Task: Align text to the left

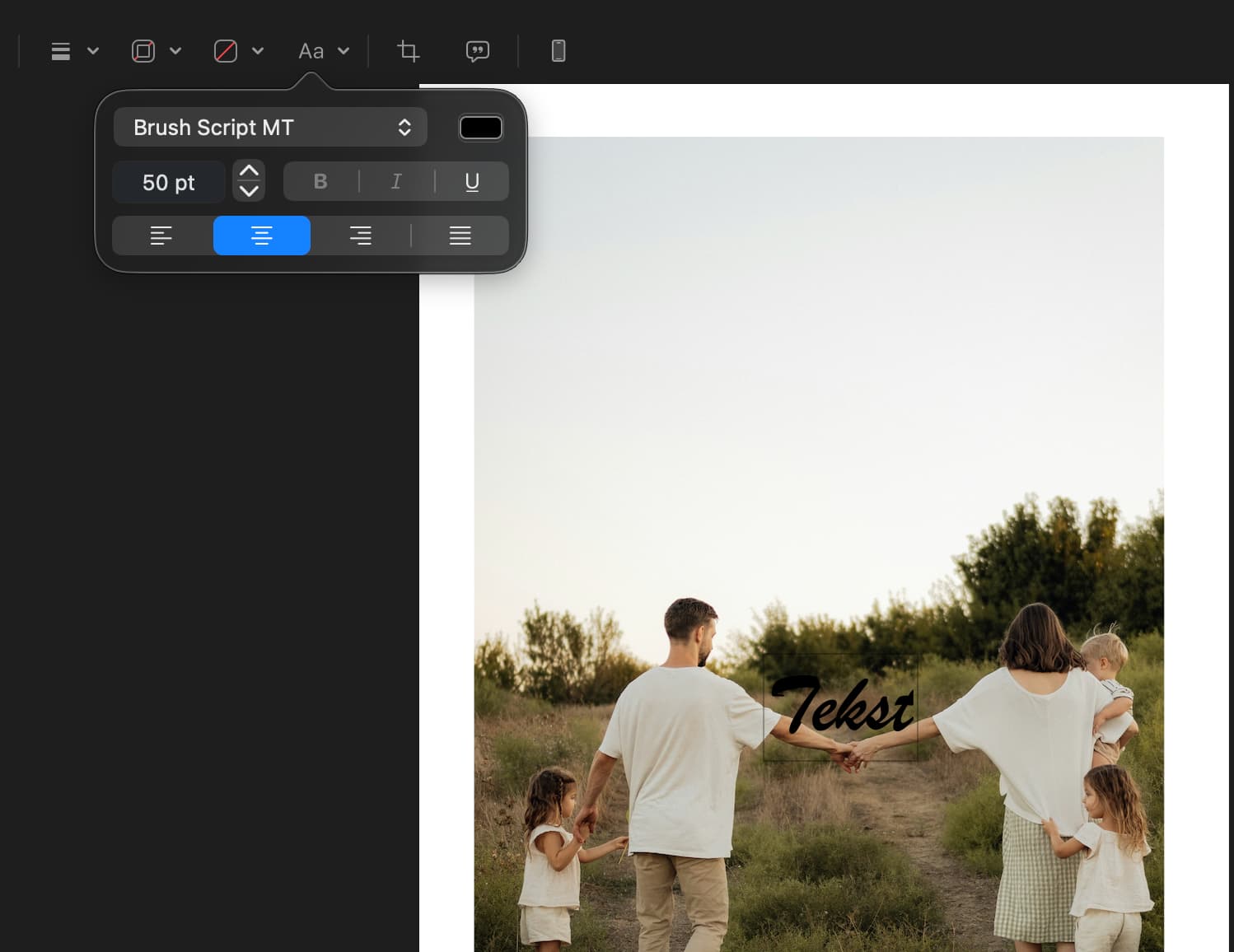Action: tap(161, 236)
